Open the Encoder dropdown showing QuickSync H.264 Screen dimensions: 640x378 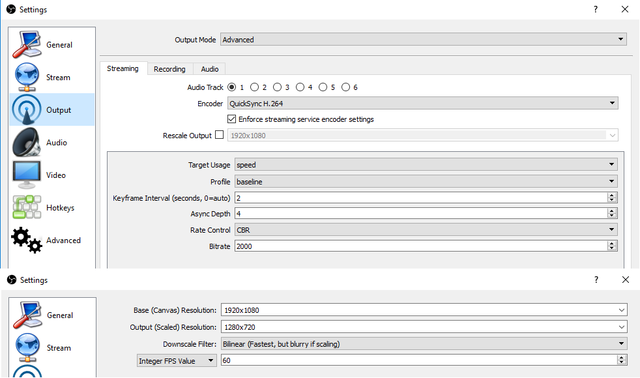[x=422, y=103]
